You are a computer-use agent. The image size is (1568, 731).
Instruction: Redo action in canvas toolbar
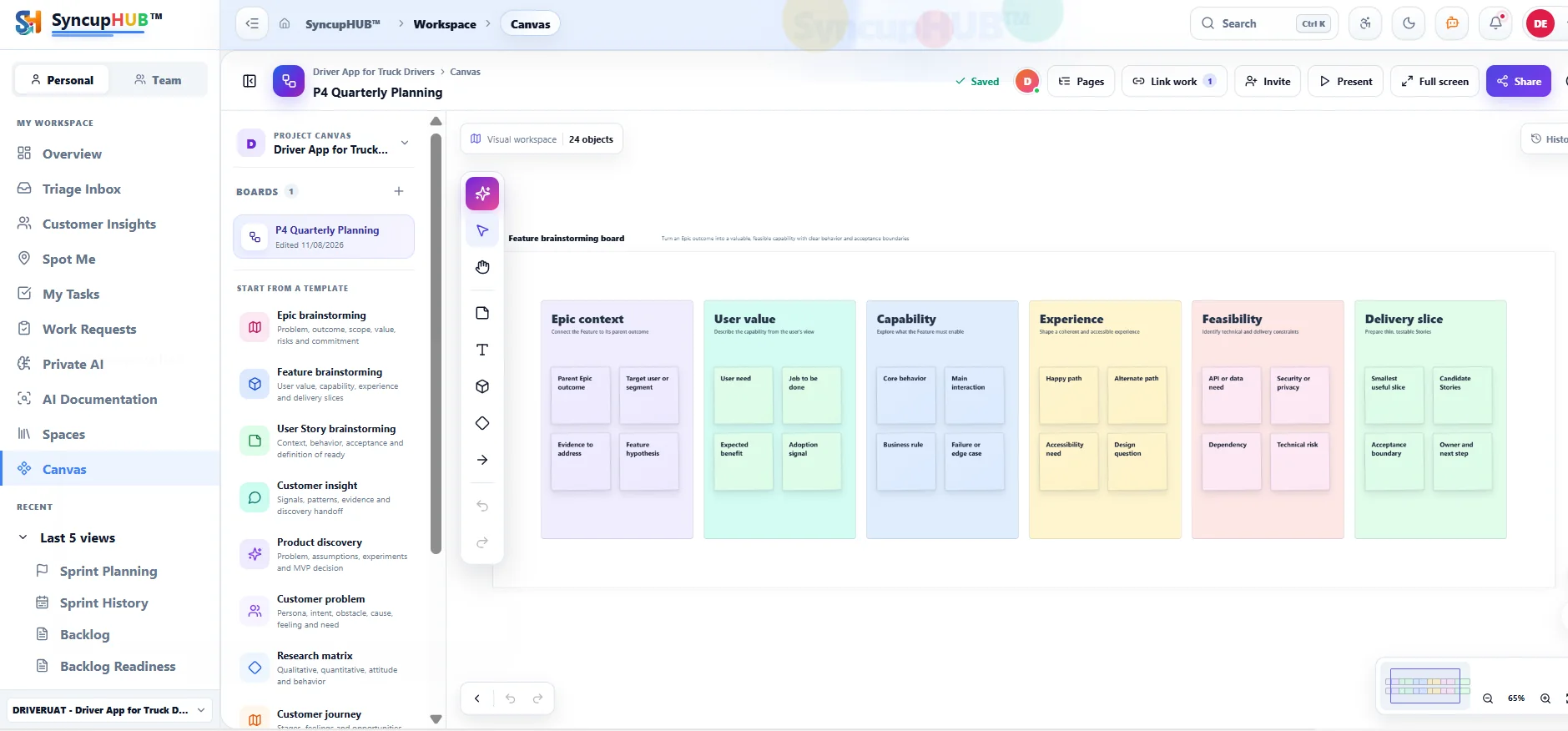(482, 542)
